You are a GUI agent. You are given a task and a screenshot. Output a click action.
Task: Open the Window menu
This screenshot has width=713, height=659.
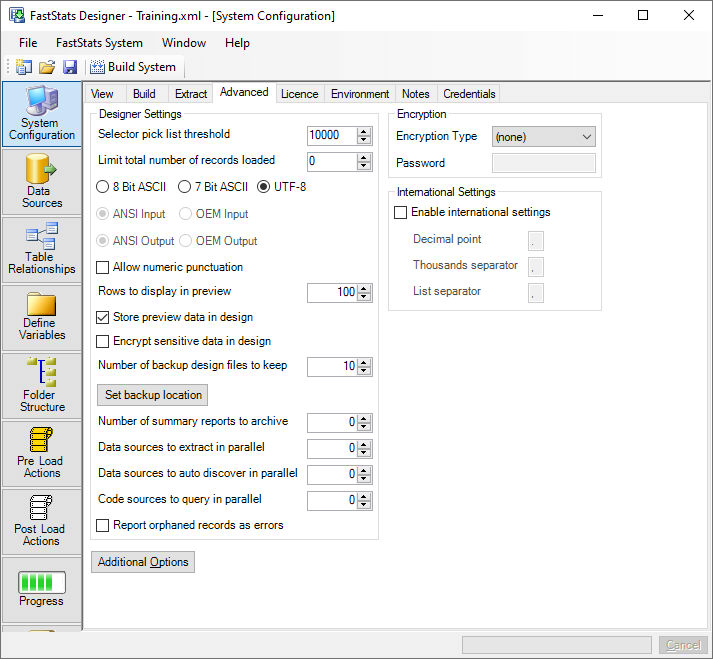tap(184, 43)
